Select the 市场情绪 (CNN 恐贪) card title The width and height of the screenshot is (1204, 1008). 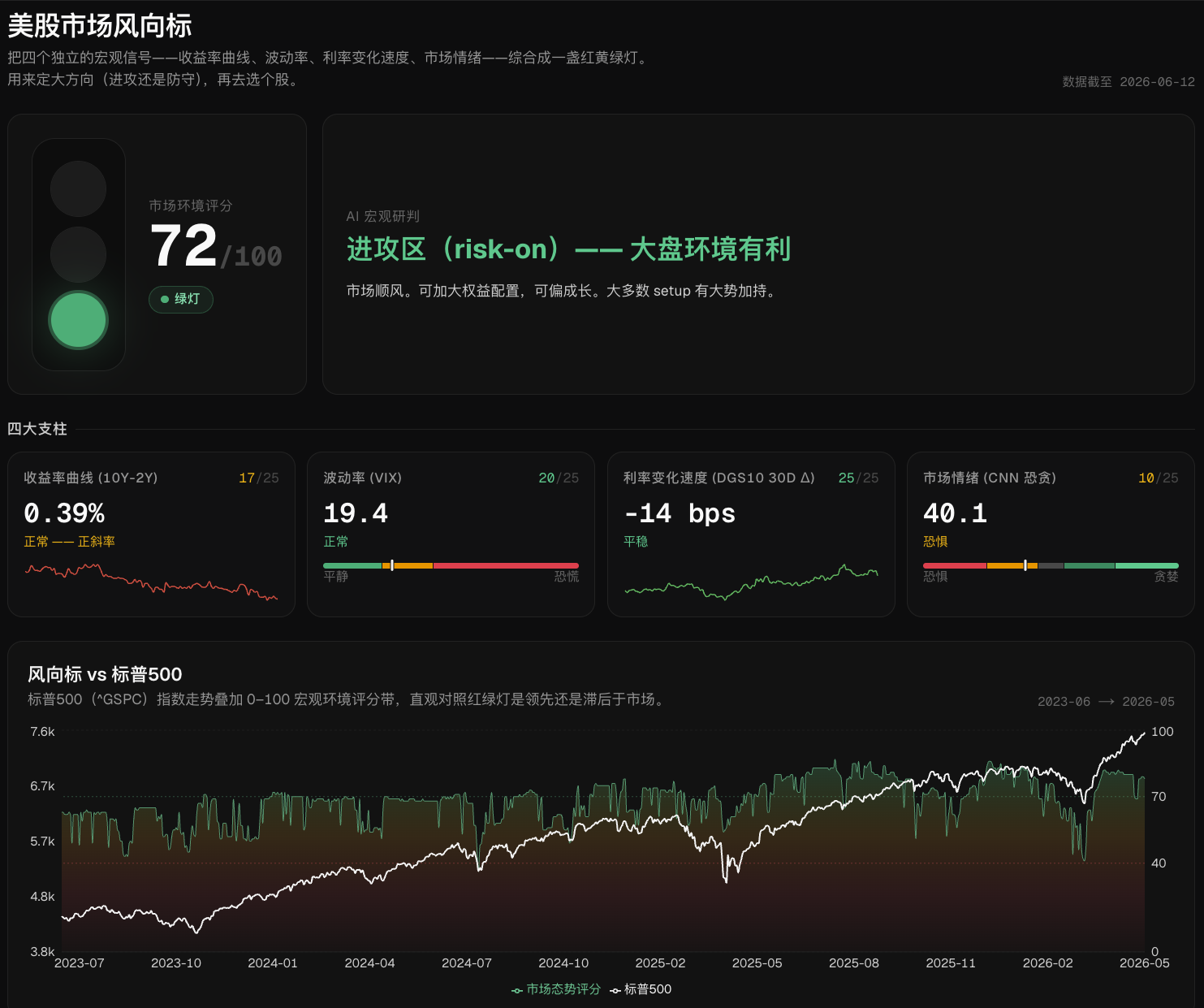(x=990, y=478)
